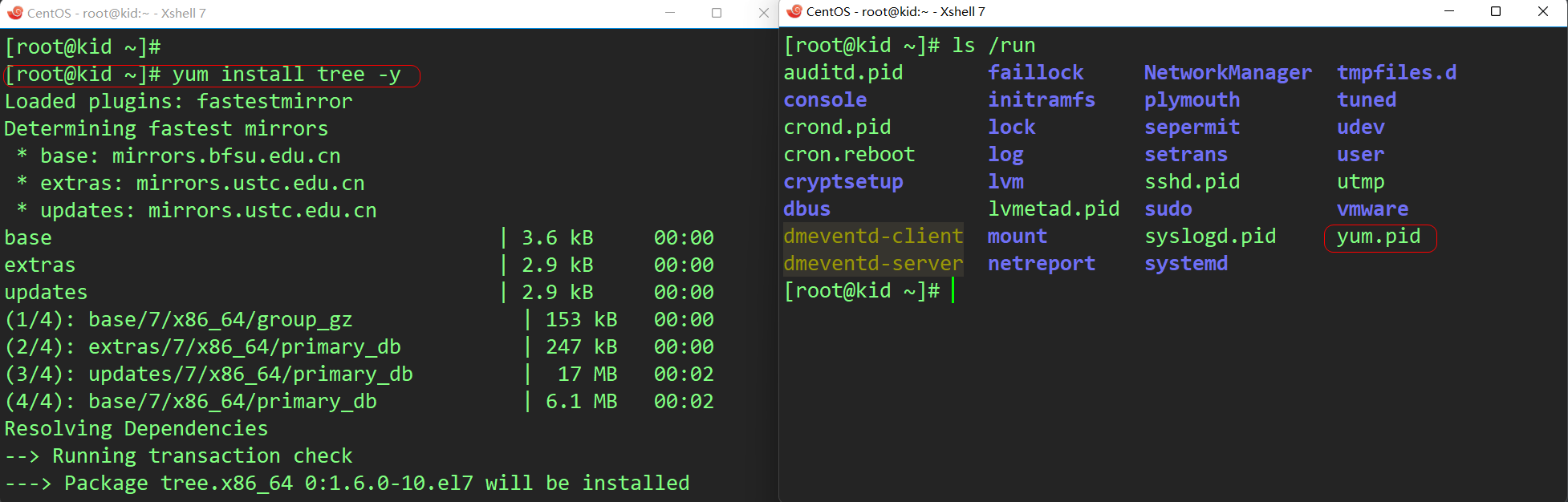This screenshot has width=1568, height=502.
Task: Minimize the right Xshell window
Action: [1449, 11]
